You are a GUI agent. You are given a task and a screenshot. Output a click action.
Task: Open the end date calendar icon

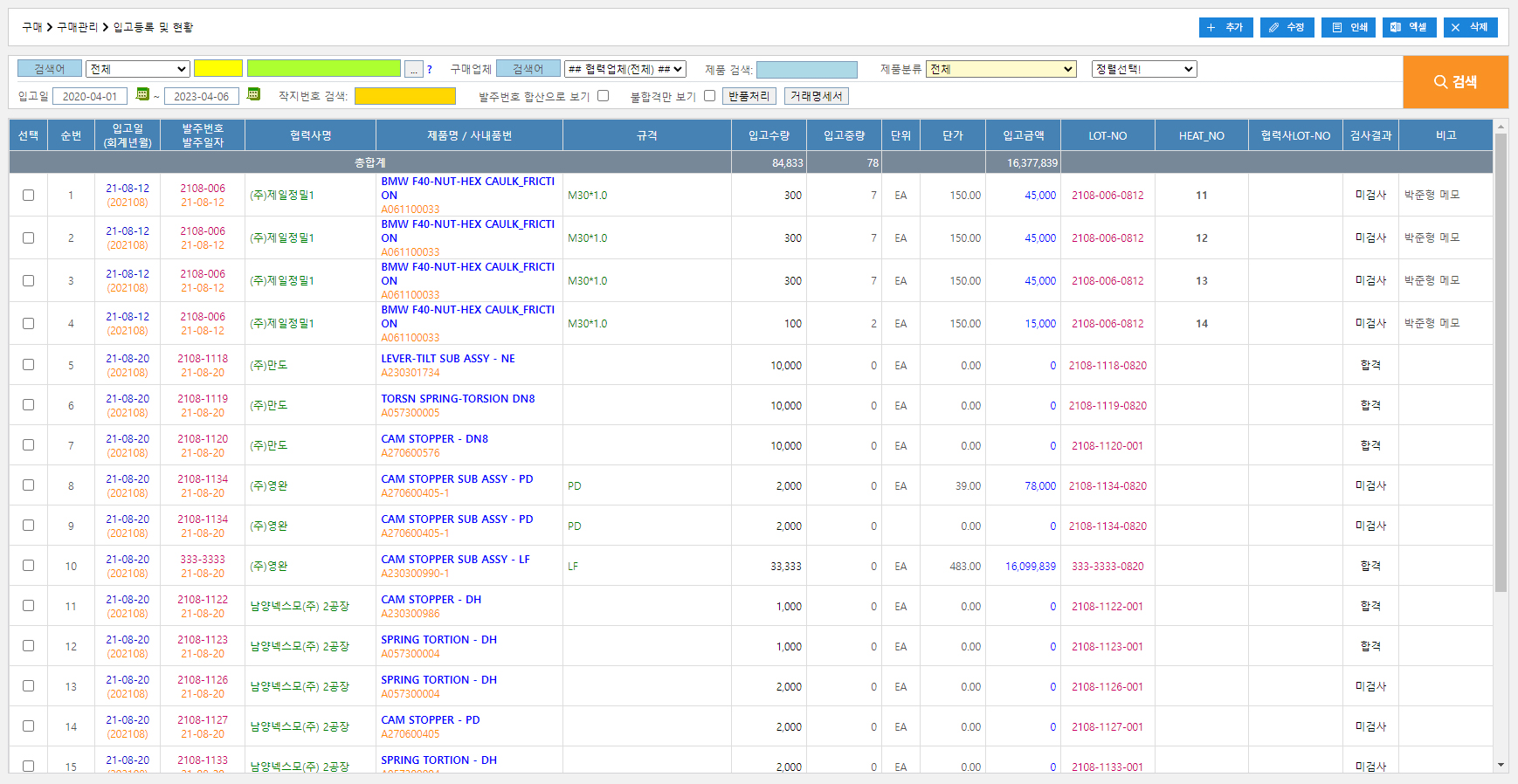[x=253, y=94]
